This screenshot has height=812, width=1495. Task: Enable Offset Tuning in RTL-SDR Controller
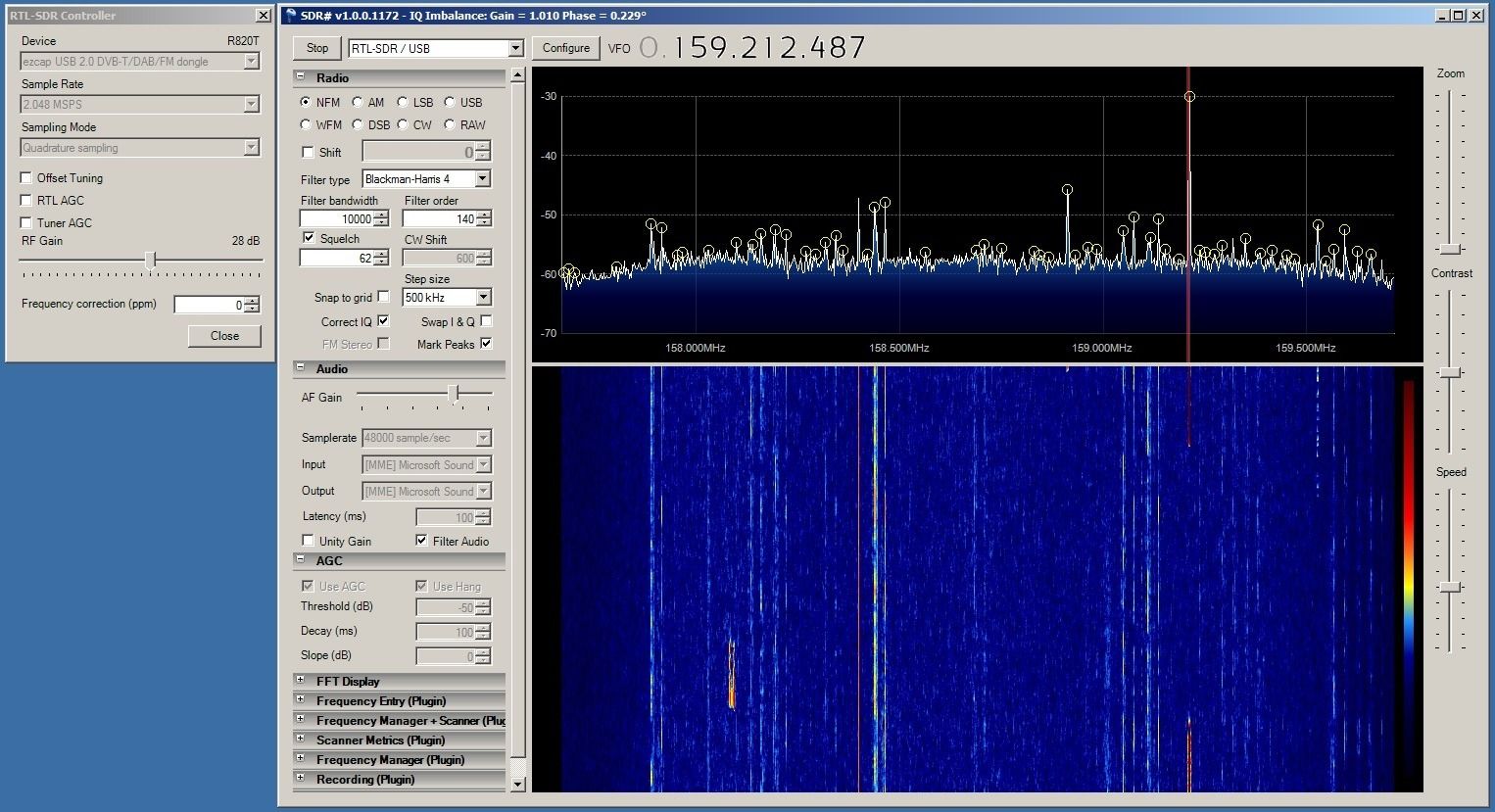tap(26, 178)
